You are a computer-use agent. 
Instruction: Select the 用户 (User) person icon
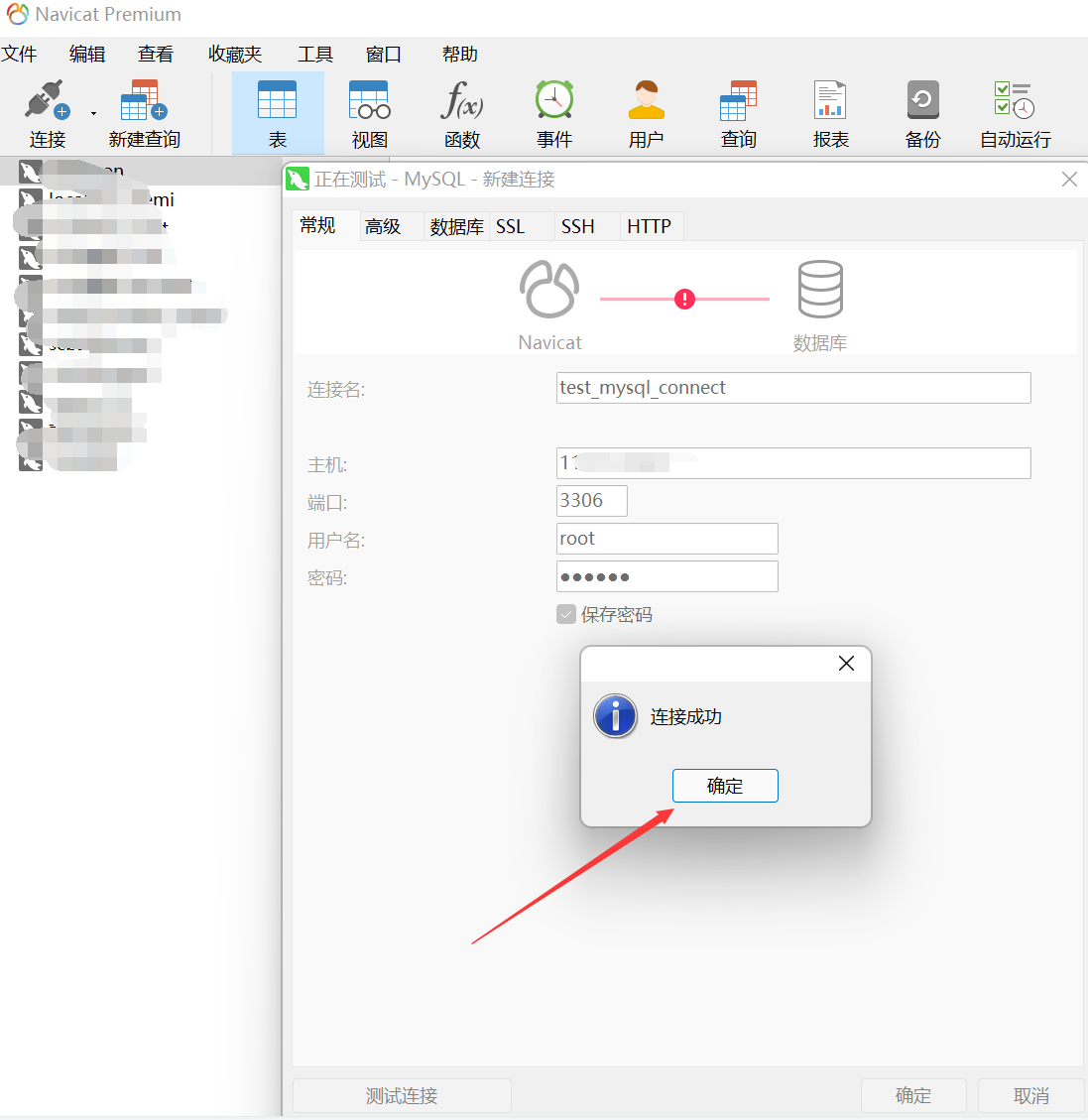tap(646, 101)
